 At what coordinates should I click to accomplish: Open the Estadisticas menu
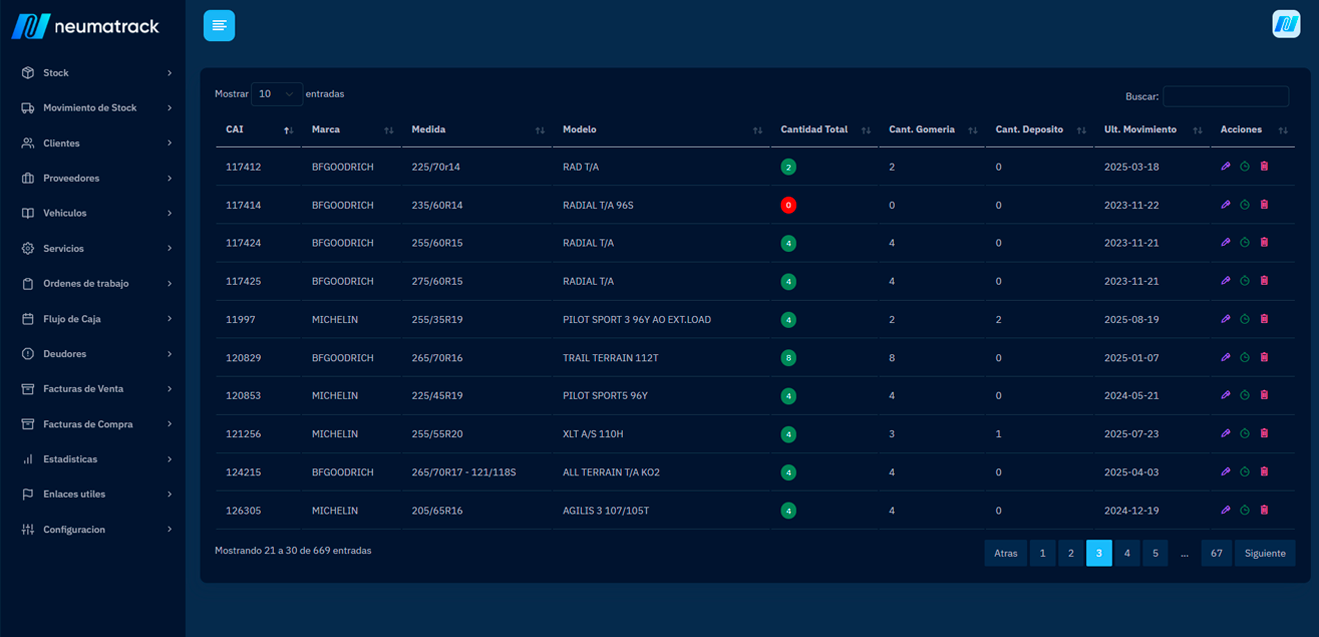click(96, 459)
